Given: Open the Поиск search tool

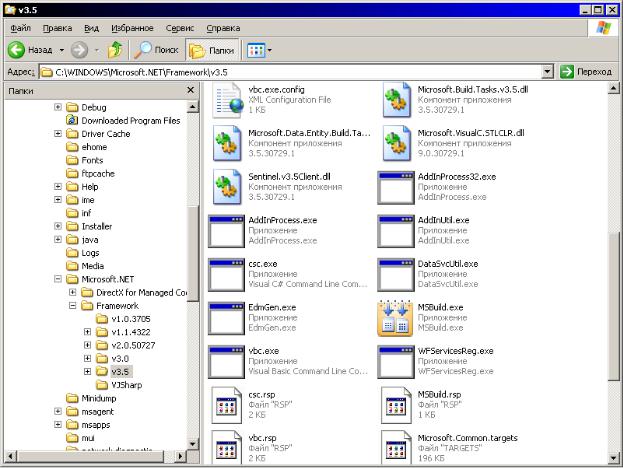Looking at the screenshot, I should [x=157, y=50].
